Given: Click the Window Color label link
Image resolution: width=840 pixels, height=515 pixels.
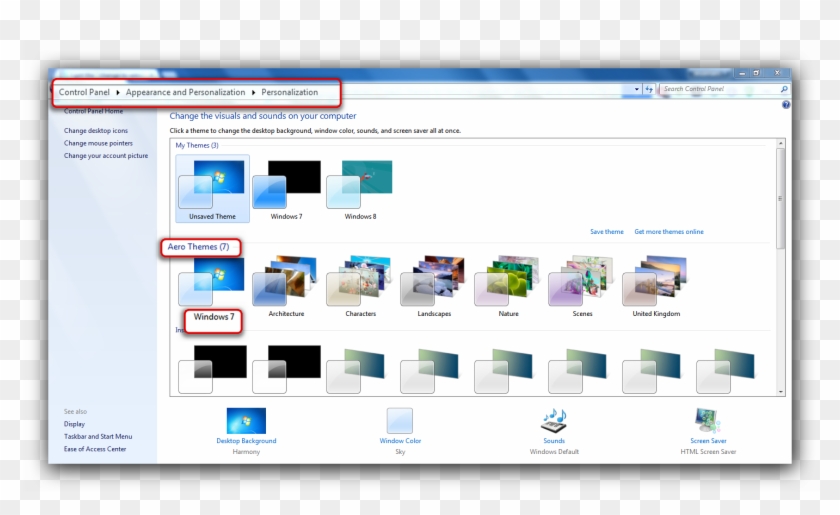Looking at the screenshot, I should [400, 441].
